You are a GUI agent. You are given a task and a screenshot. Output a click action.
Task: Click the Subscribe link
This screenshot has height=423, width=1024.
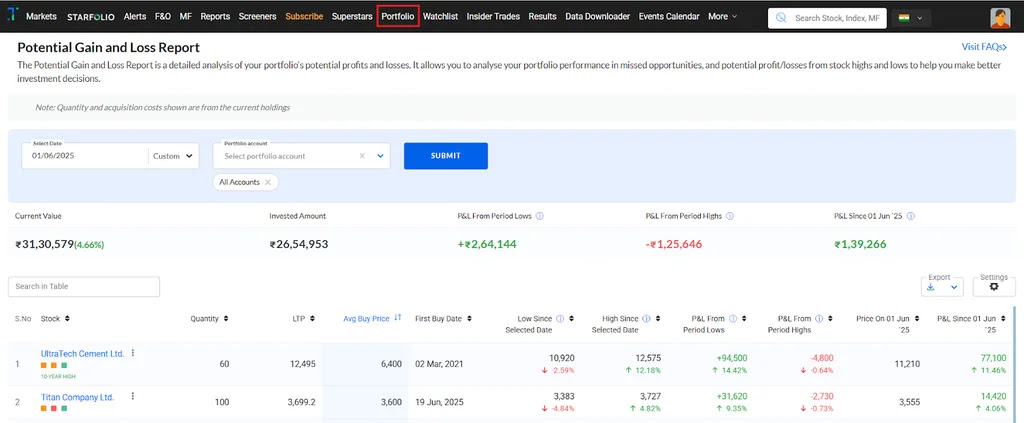(304, 16)
